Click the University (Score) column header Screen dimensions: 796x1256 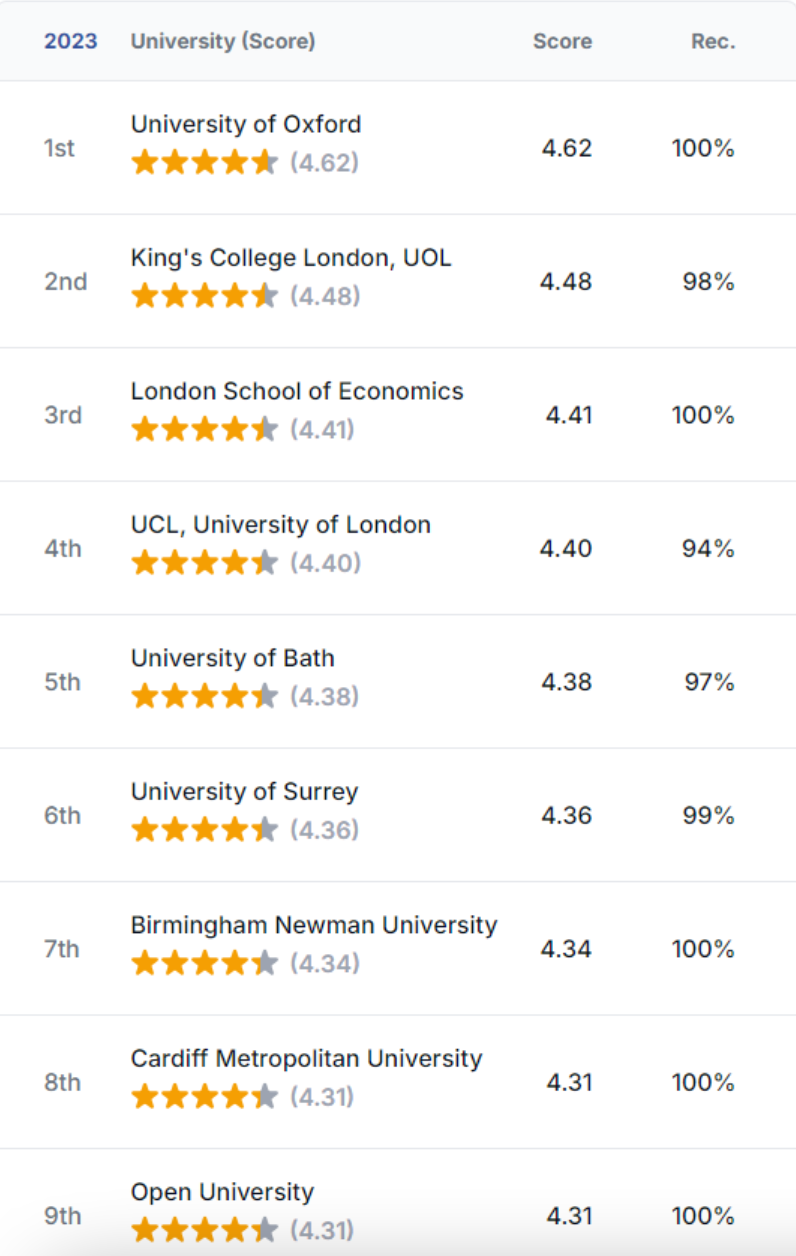pyautogui.click(x=223, y=41)
